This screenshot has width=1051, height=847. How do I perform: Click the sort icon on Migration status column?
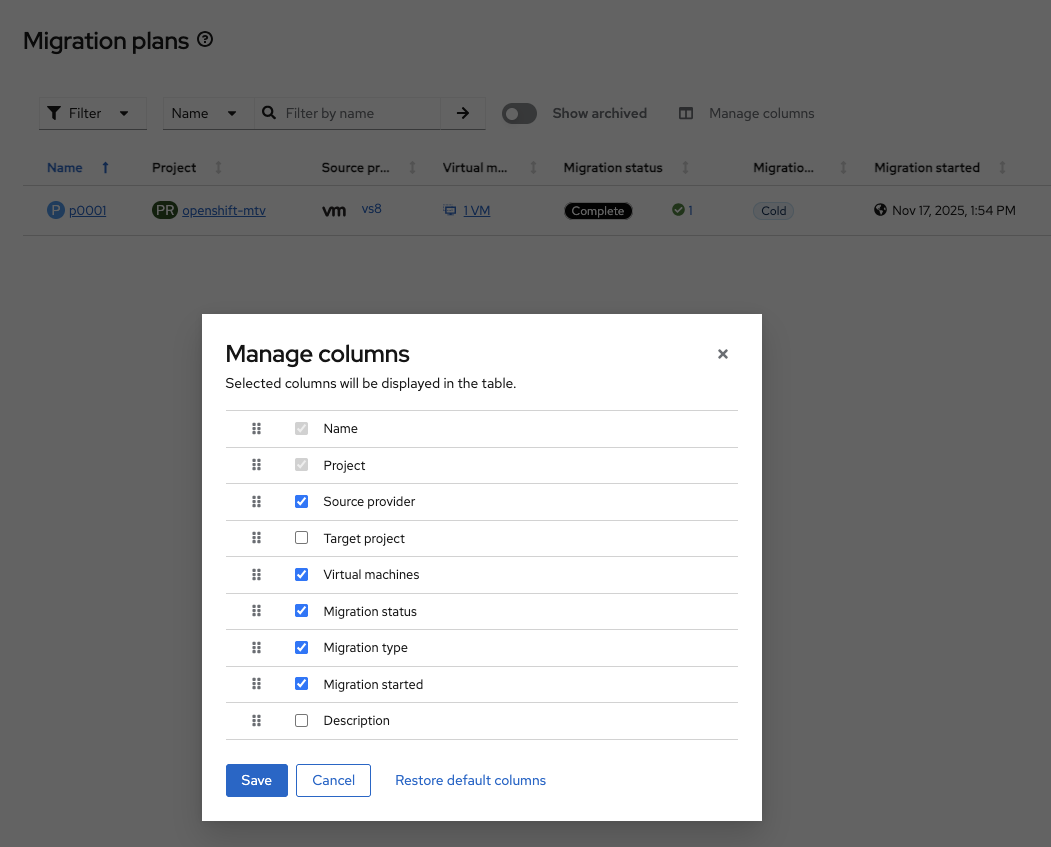[x=685, y=168]
